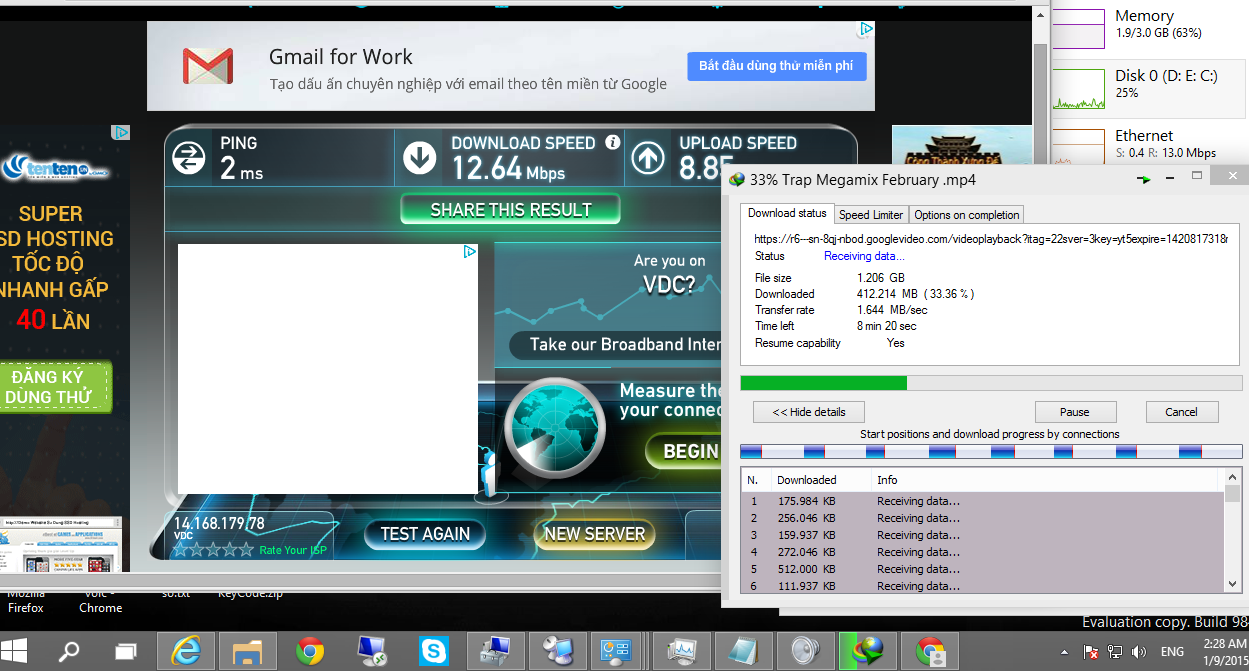Viewport: 1249px width, 671px height.
Task: Click the download speed arrow icon
Action: (420, 158)
